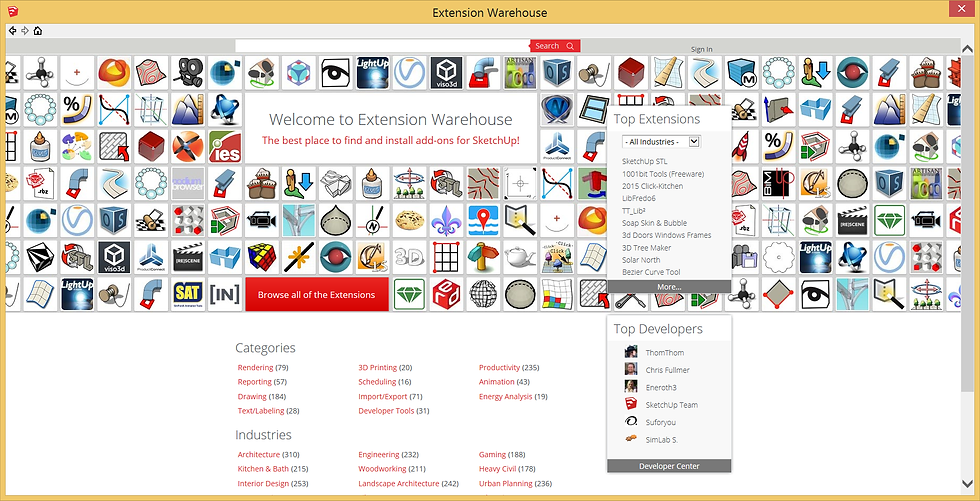Open the [IN] extension icon
980x501 pixels.
point(224,294)
